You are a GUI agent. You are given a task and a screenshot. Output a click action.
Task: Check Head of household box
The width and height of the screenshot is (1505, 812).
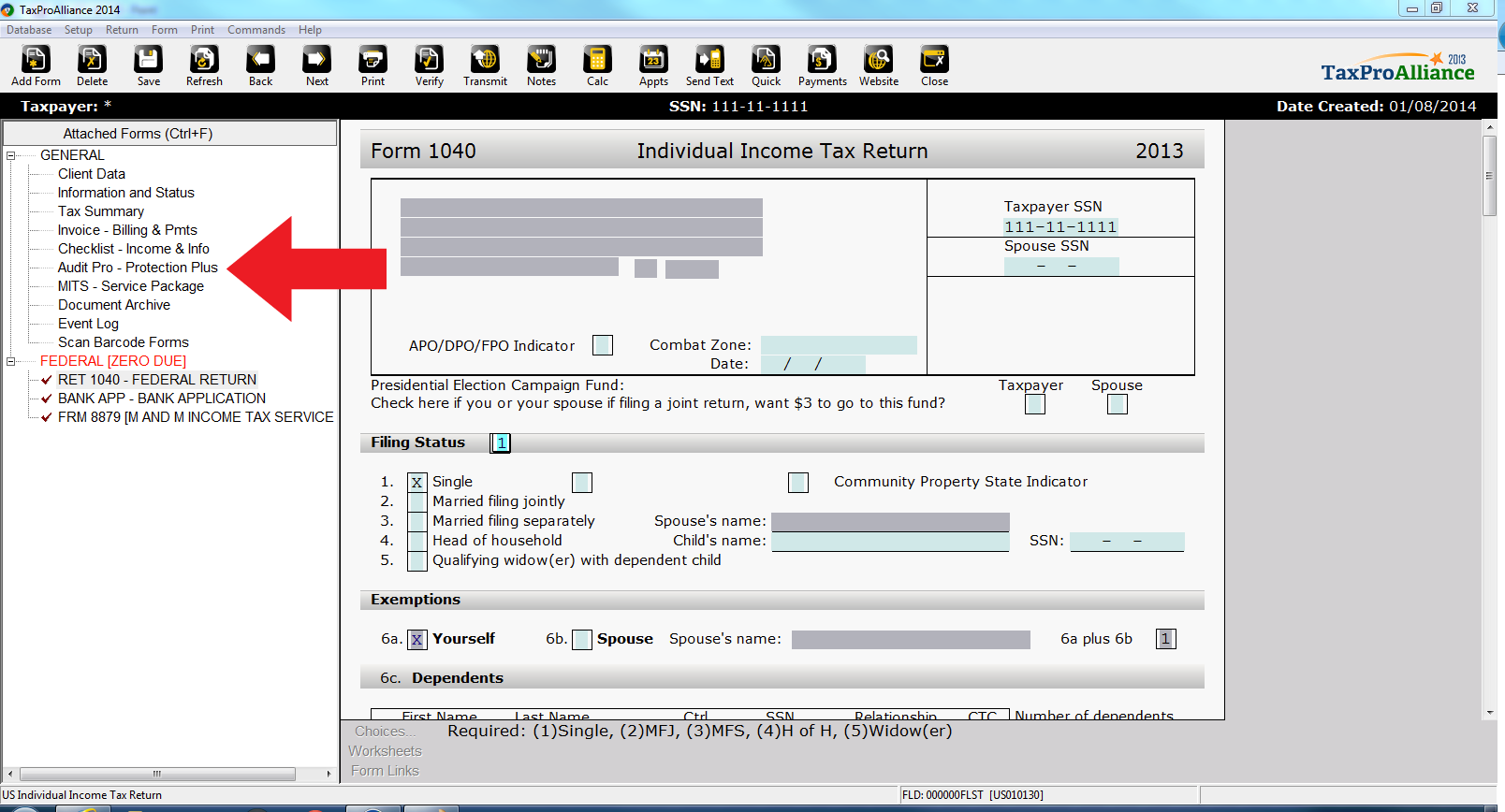417,542
